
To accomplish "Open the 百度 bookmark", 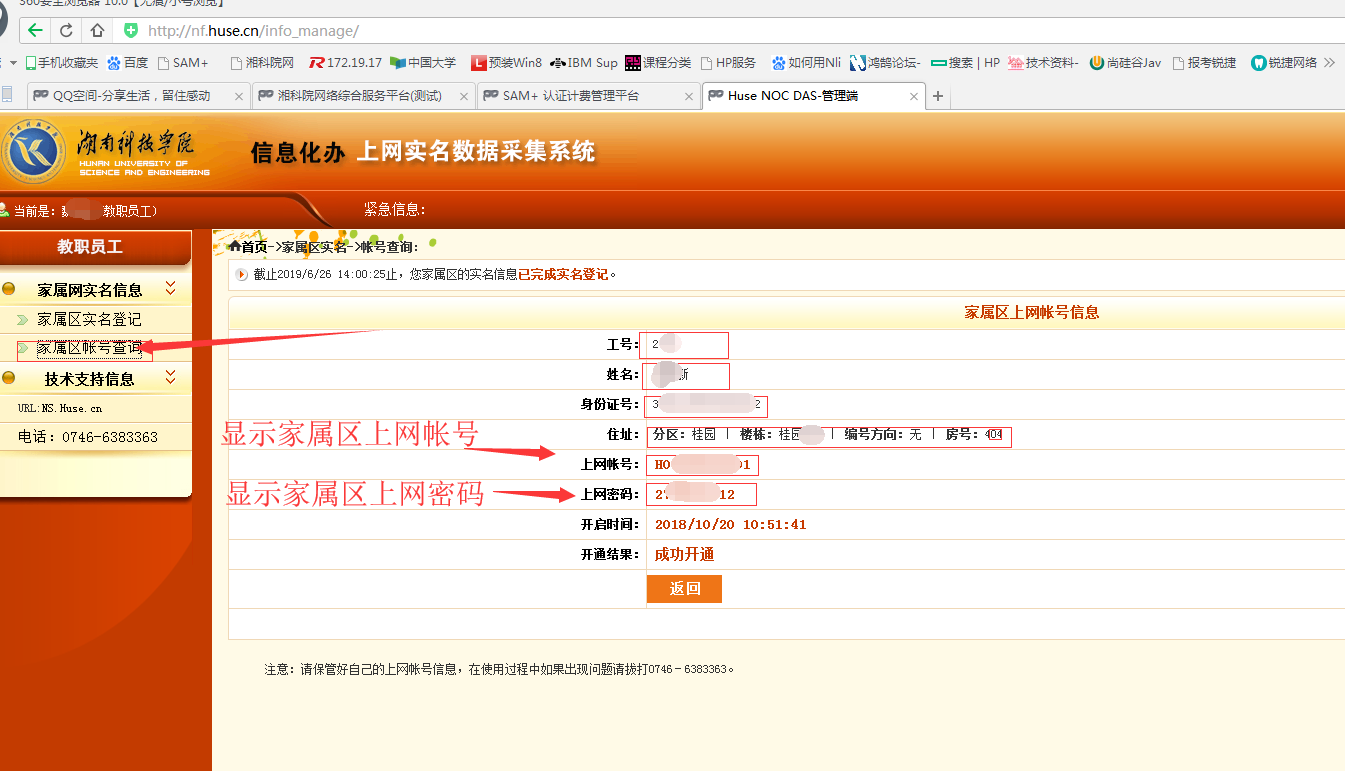I will (x=127, y=62).
